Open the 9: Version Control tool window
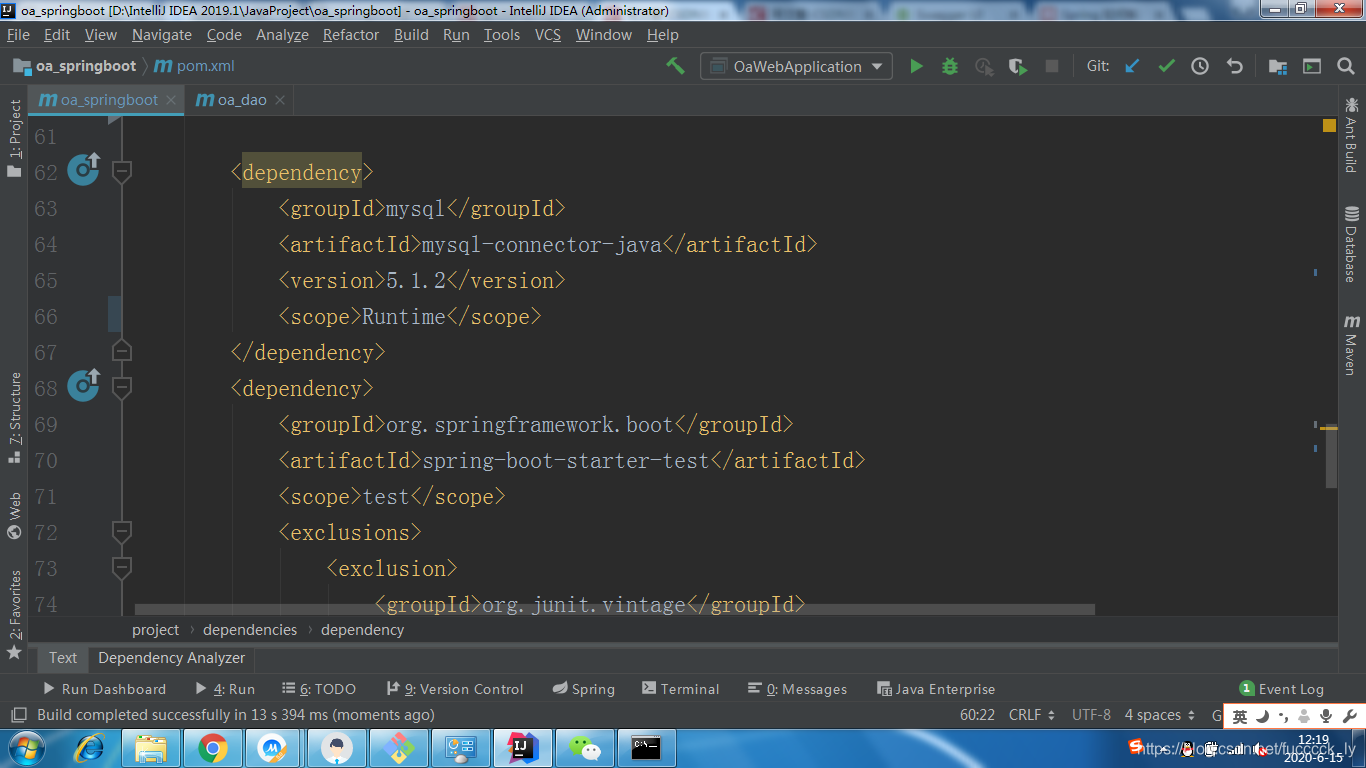This screenshot has width=1366, height=768. 455,689
